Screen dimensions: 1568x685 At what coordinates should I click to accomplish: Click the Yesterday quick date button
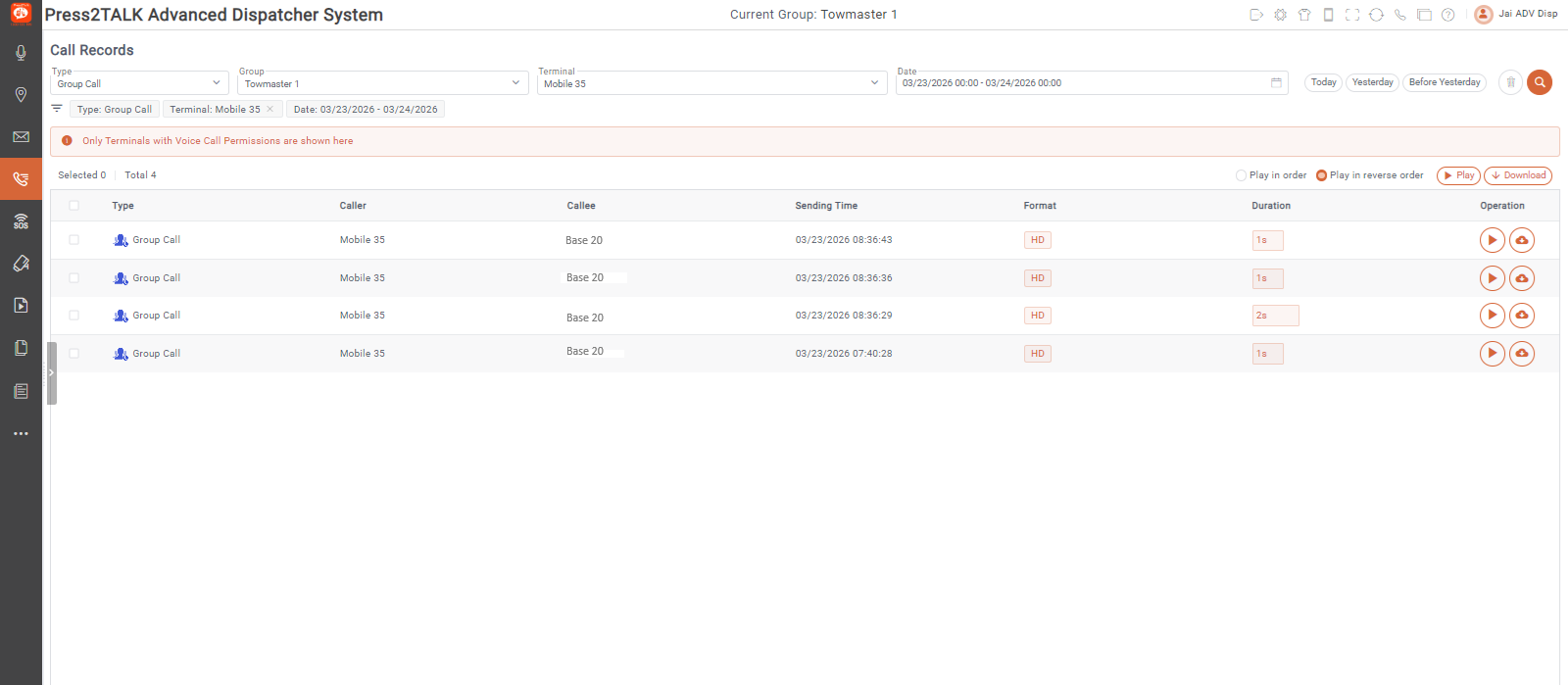coord(1372,82)
